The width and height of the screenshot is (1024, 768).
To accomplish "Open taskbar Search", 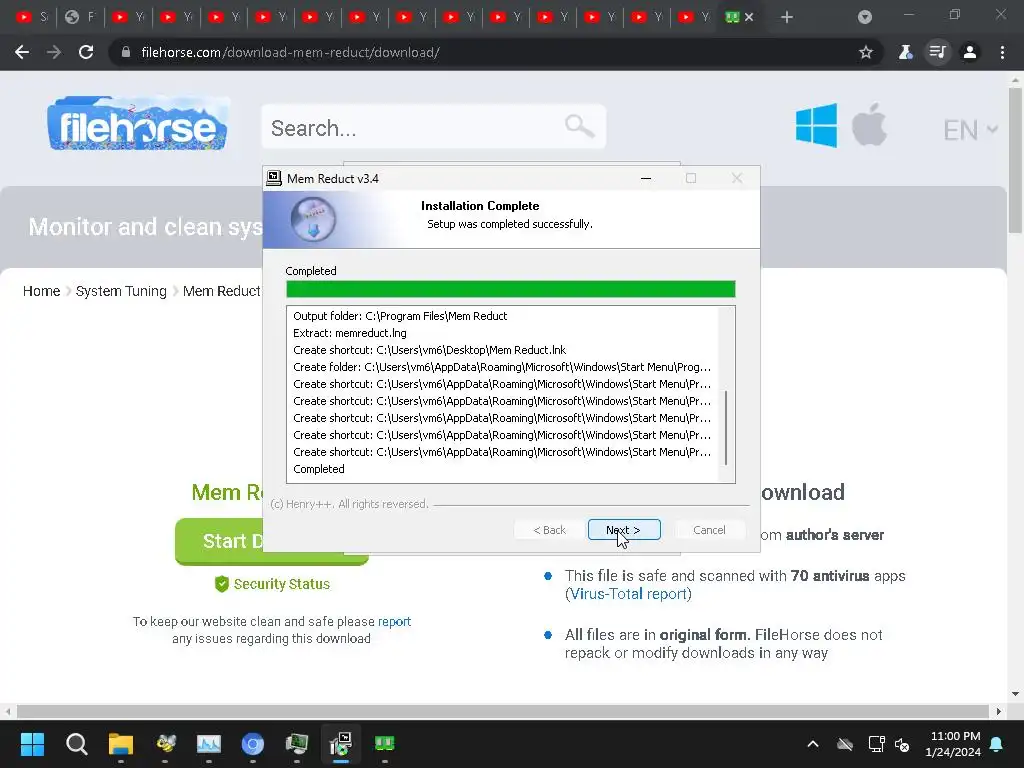I will [x=76, y=744].
